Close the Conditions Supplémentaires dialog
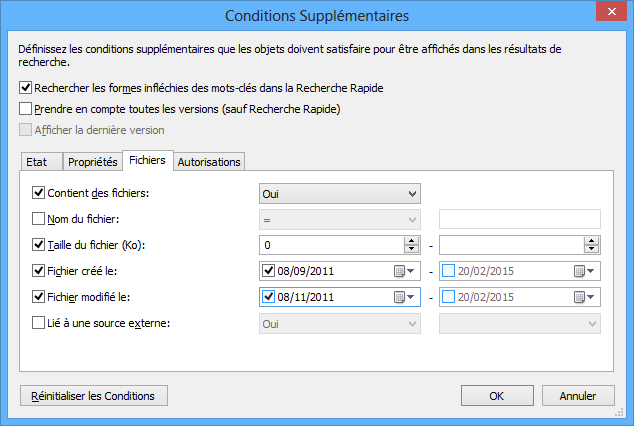634x426 pixels. [611, 14]
